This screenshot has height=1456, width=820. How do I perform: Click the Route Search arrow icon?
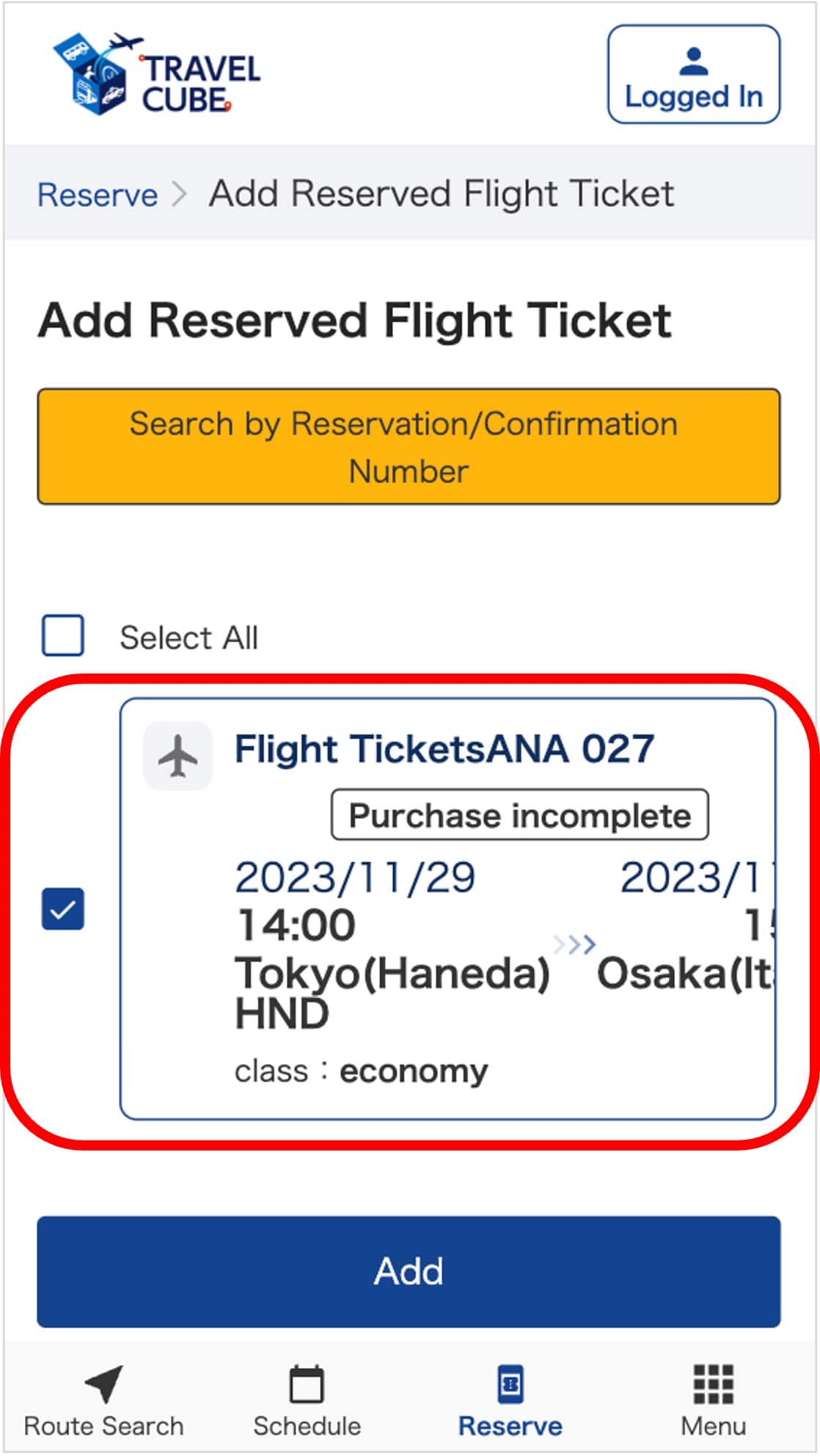coord(104,1384)
